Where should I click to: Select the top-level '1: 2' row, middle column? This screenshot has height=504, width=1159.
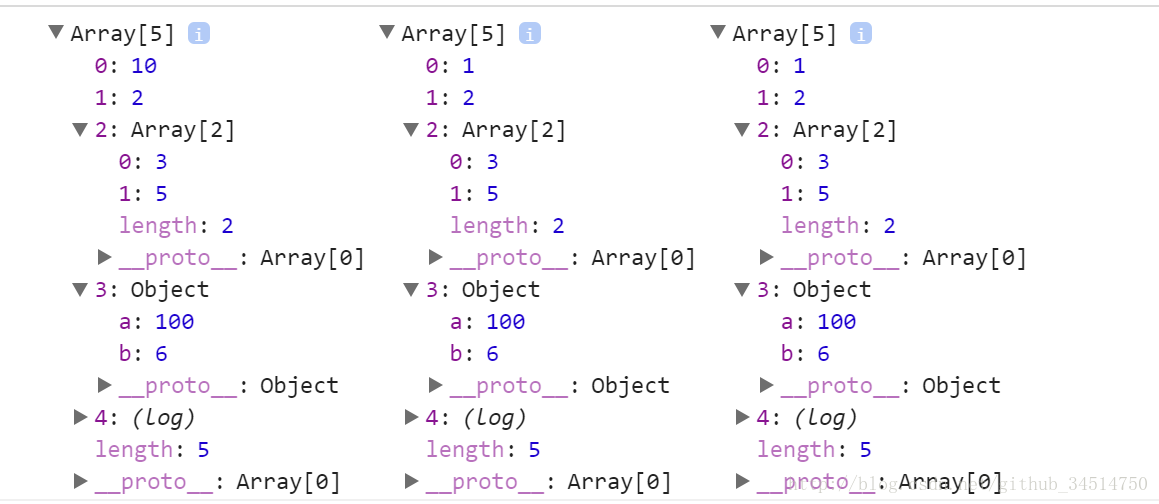[x=450, y=98]
